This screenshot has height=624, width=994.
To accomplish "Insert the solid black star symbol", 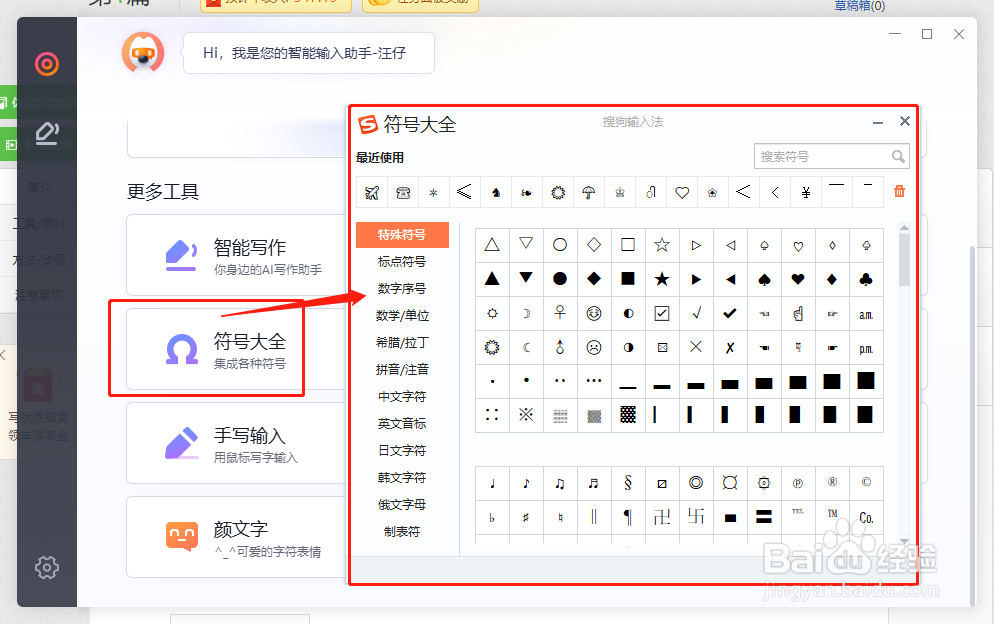I will 662,279.
